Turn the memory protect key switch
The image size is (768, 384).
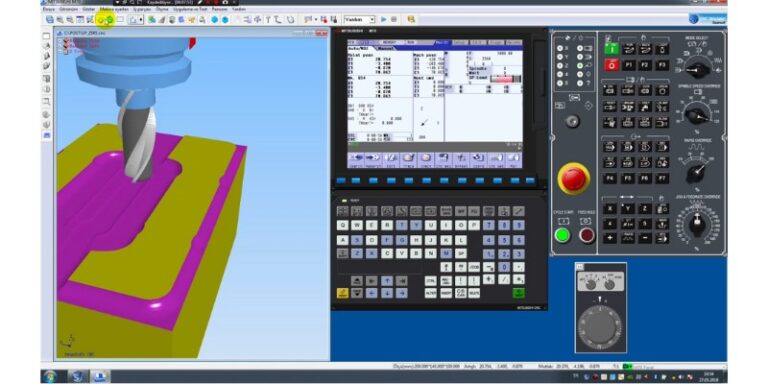[x=572, y=121]
